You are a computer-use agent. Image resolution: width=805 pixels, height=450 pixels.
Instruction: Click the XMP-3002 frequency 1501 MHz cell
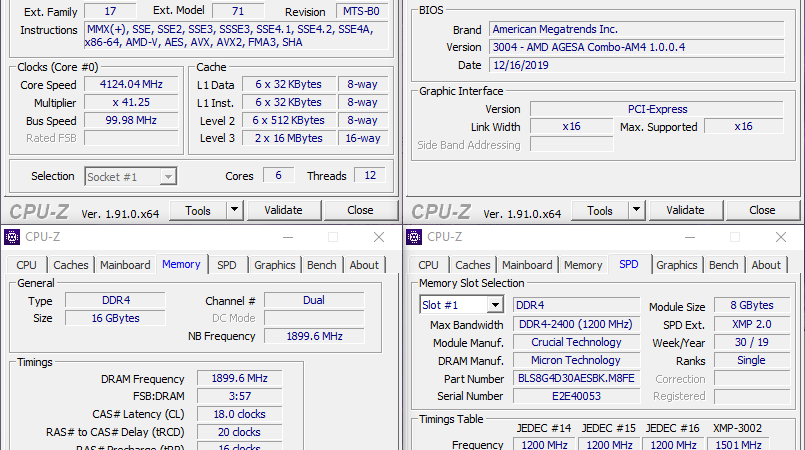[x=738, y=444]
